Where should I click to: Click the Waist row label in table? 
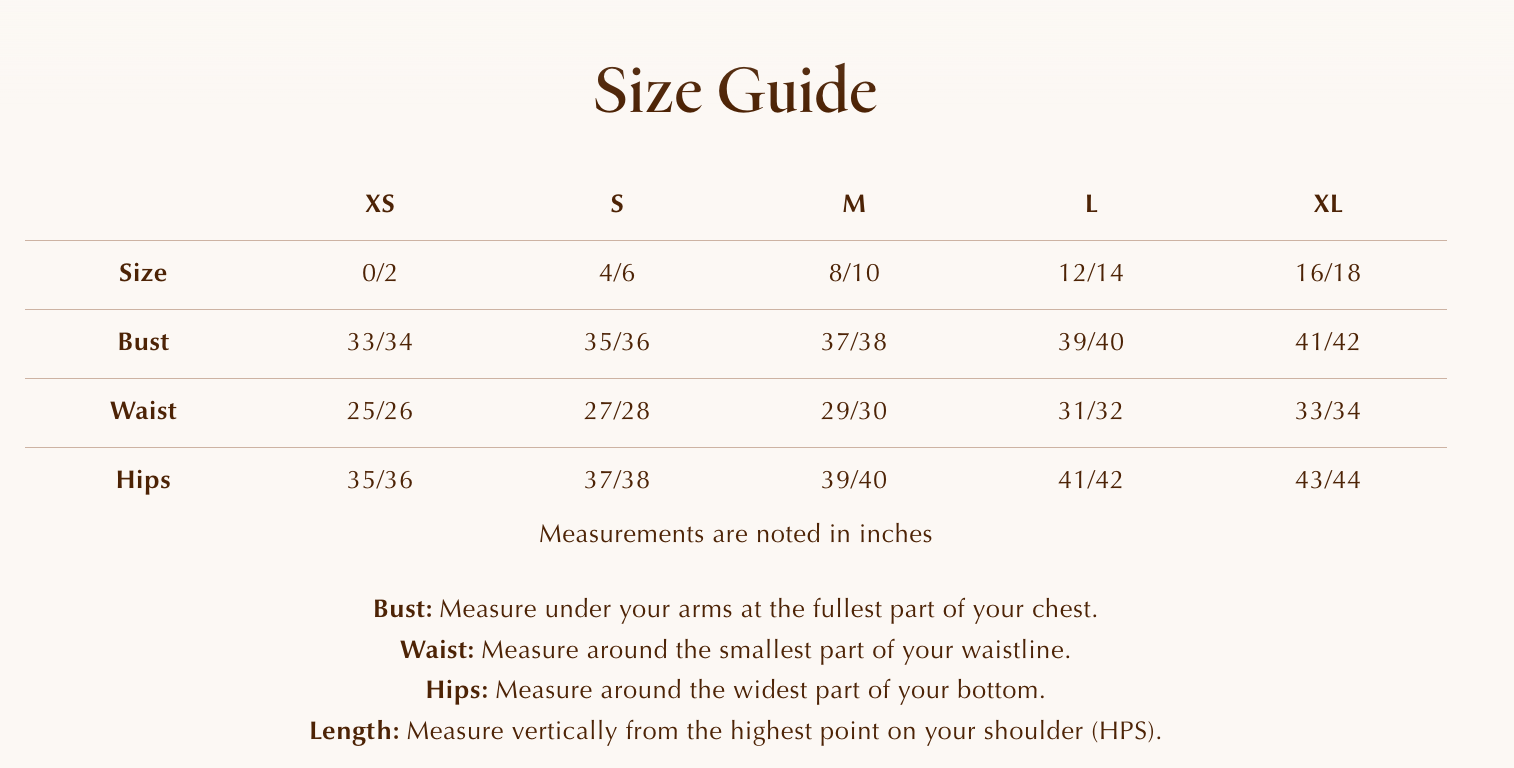(143, 411)
